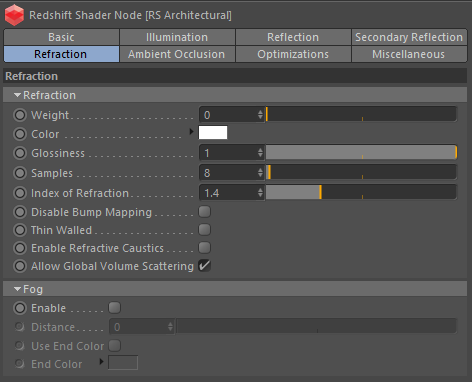Expand the Color channel arrow

click(191, 132)
